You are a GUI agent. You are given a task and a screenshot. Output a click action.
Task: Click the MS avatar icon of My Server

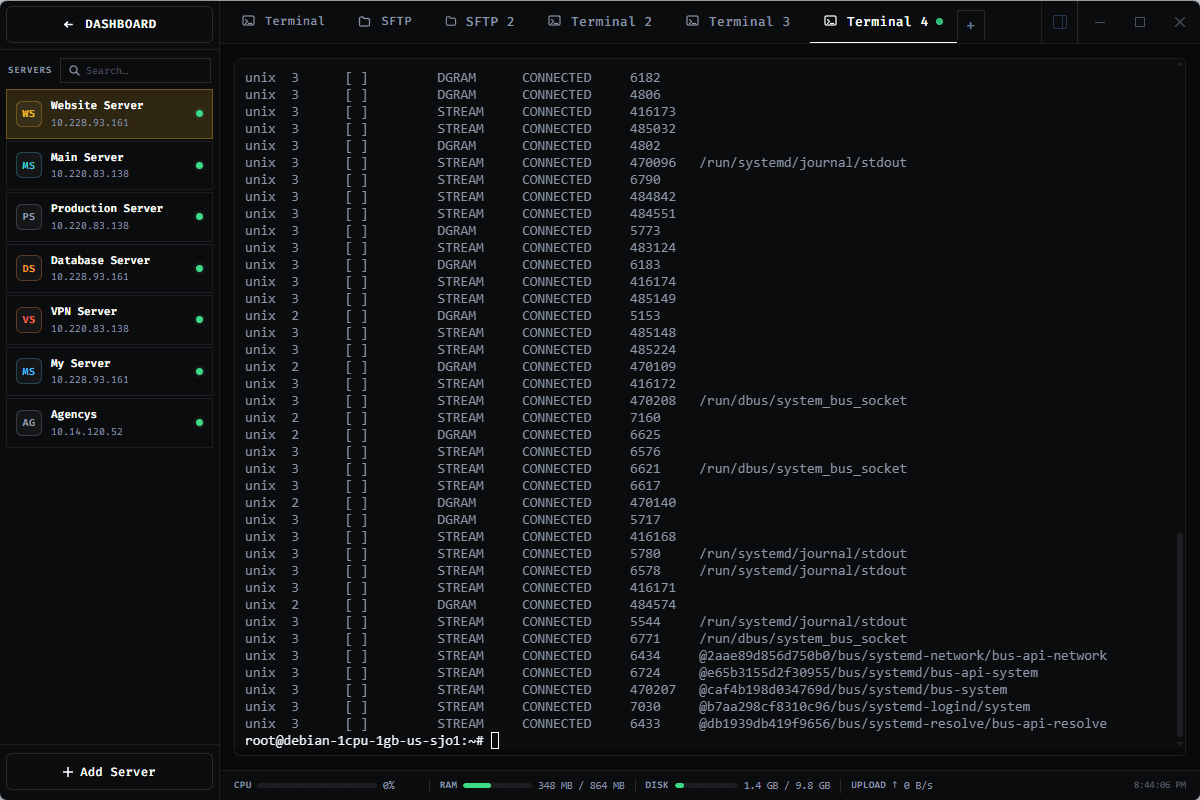pos(29,371)
